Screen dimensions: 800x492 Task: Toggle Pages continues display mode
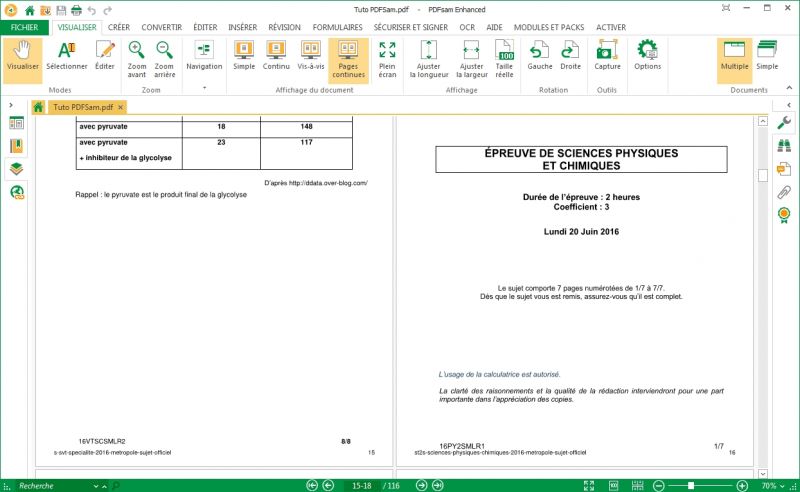[348, 60]
